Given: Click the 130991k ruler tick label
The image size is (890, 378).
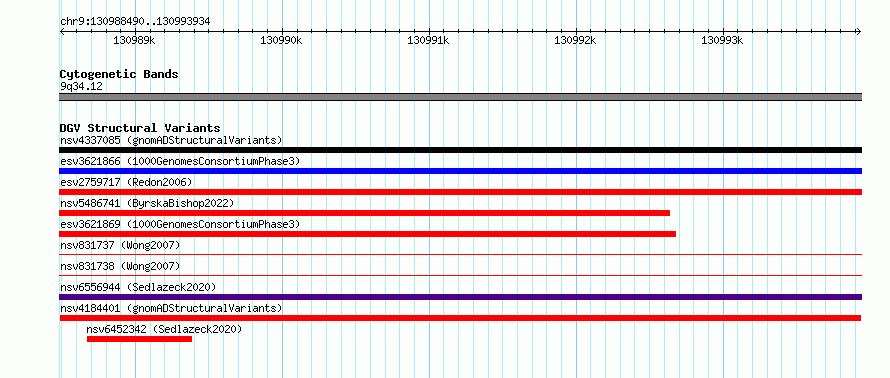Looking at the screenshot, I should pos(429,40).
